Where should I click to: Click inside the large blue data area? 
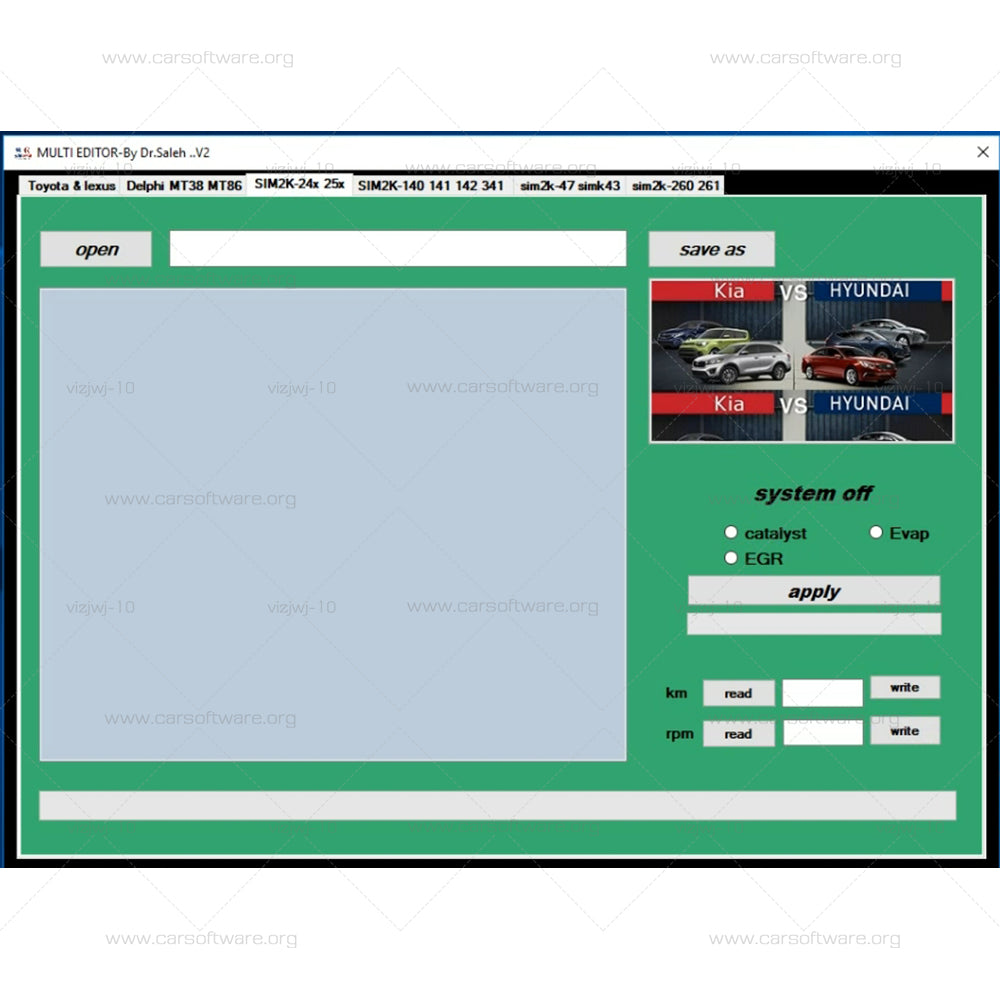point(333,524)
